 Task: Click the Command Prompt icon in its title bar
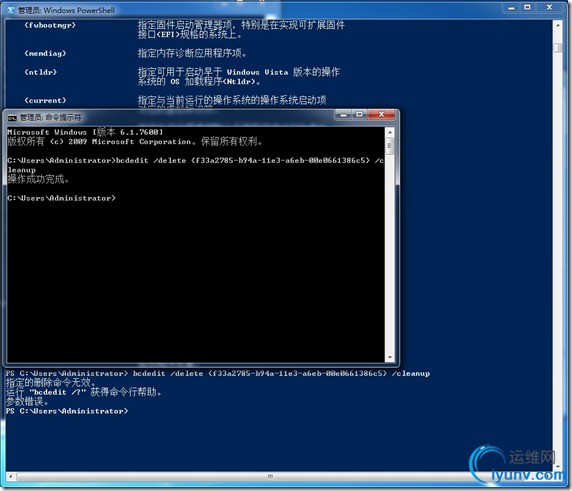click(x=12, y=117)
